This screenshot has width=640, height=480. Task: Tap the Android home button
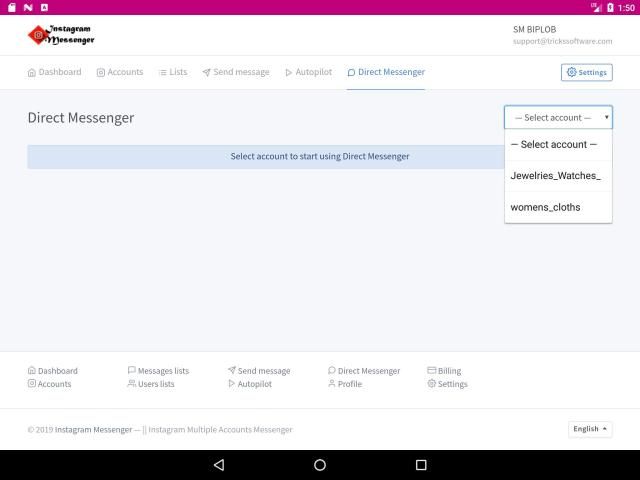(x=320, y=465)
